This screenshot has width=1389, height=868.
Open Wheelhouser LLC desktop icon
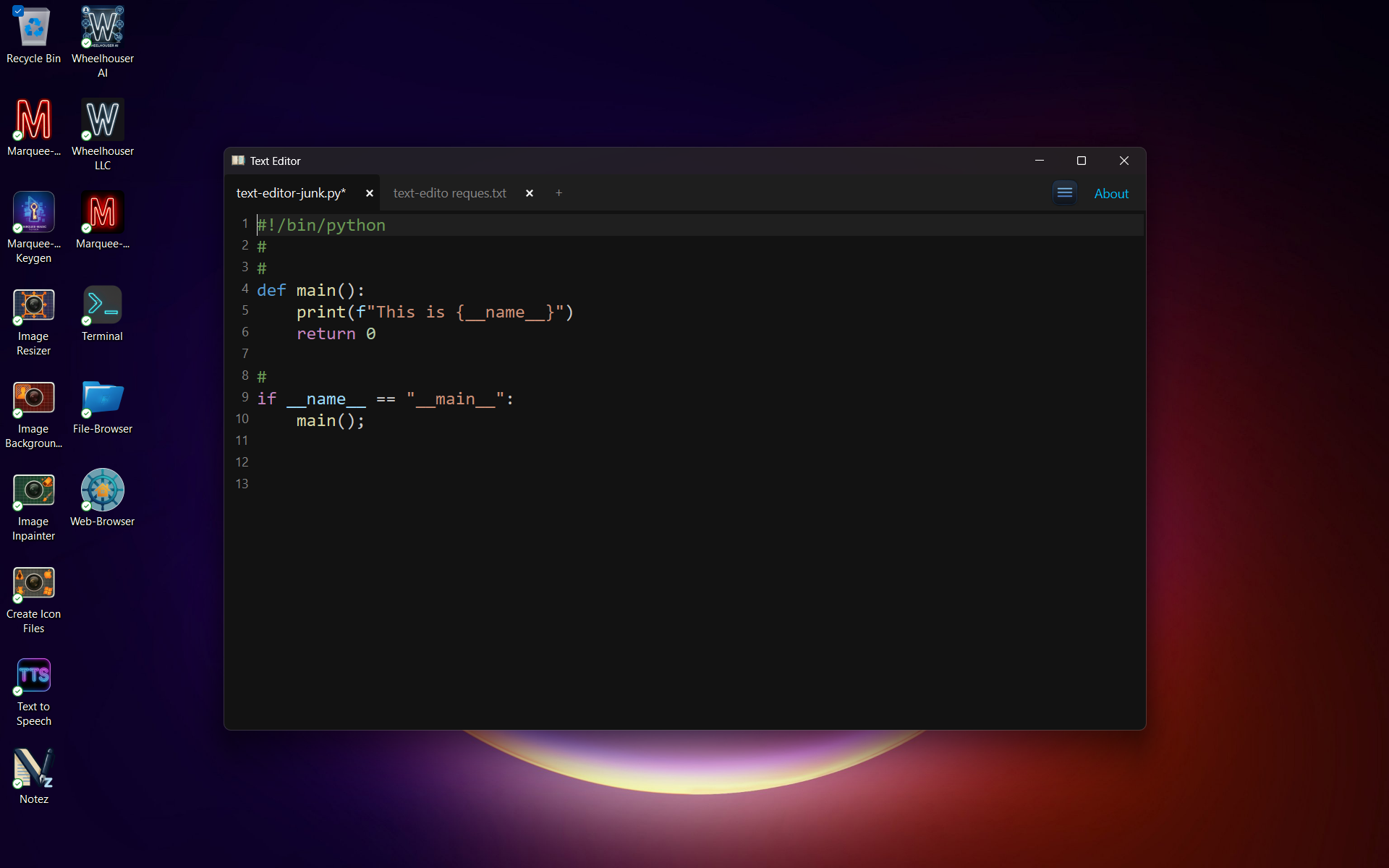point(103,135)
